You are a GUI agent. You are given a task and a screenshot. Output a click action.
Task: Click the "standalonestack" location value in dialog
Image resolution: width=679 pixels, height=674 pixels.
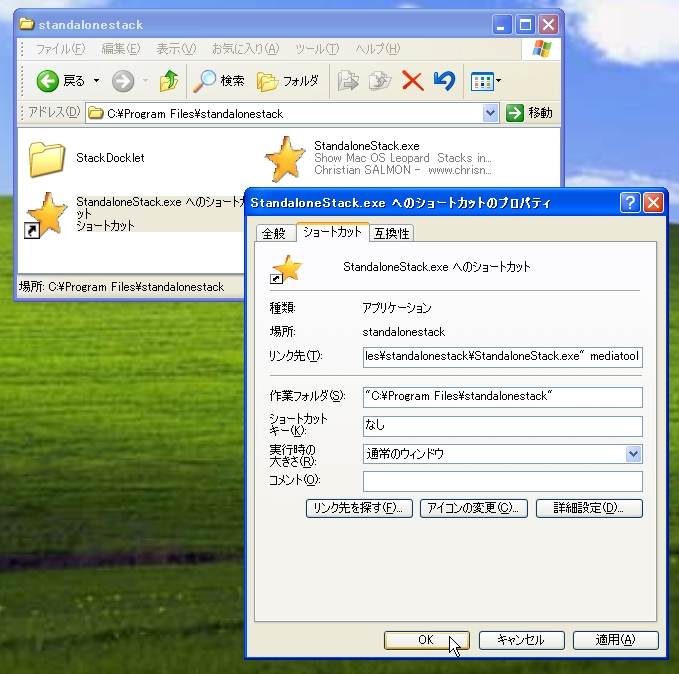pyautogui.click(x=404, y=332)
